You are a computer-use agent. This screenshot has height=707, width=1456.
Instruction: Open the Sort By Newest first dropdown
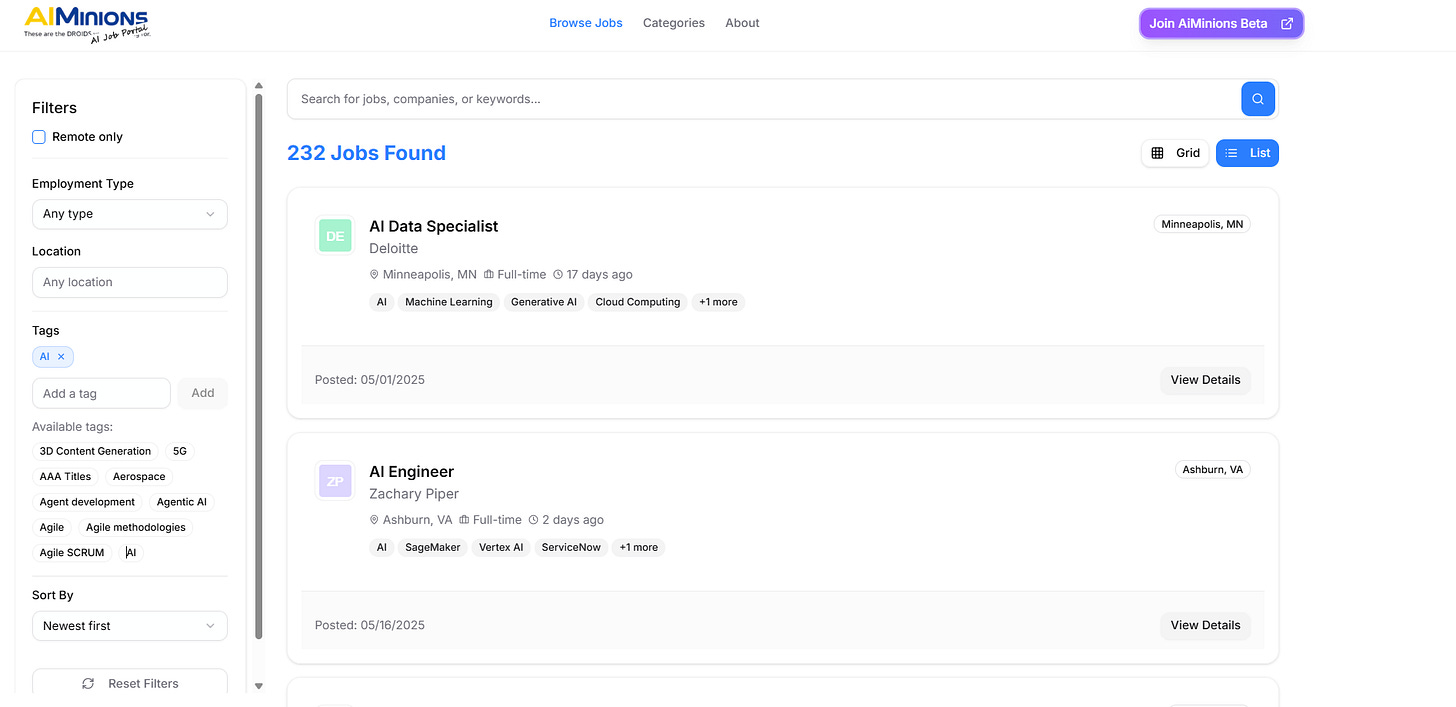point(130,626)
